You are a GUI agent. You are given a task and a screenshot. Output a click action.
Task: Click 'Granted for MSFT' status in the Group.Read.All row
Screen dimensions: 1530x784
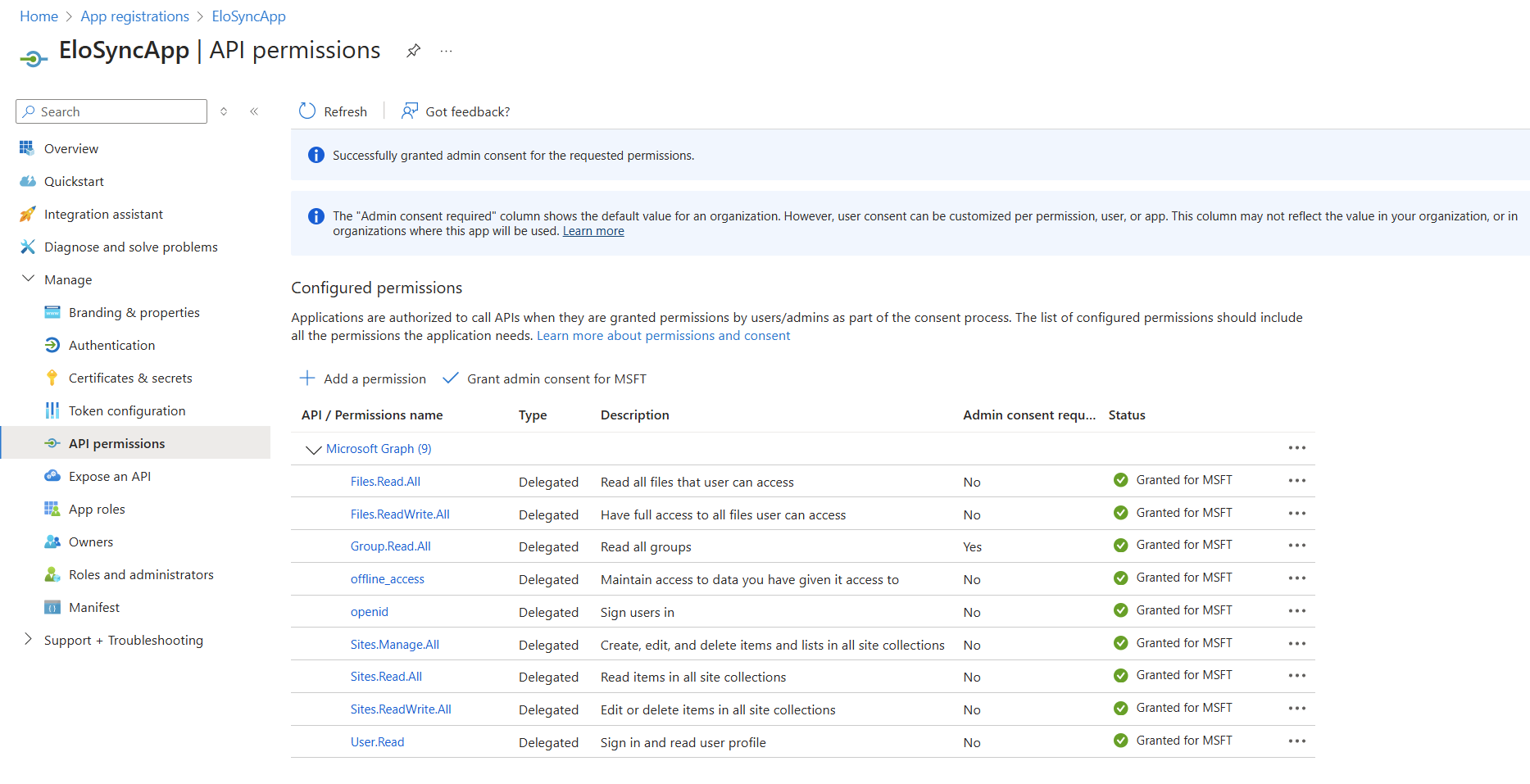pyautogui.click(x=1184, y=545)
